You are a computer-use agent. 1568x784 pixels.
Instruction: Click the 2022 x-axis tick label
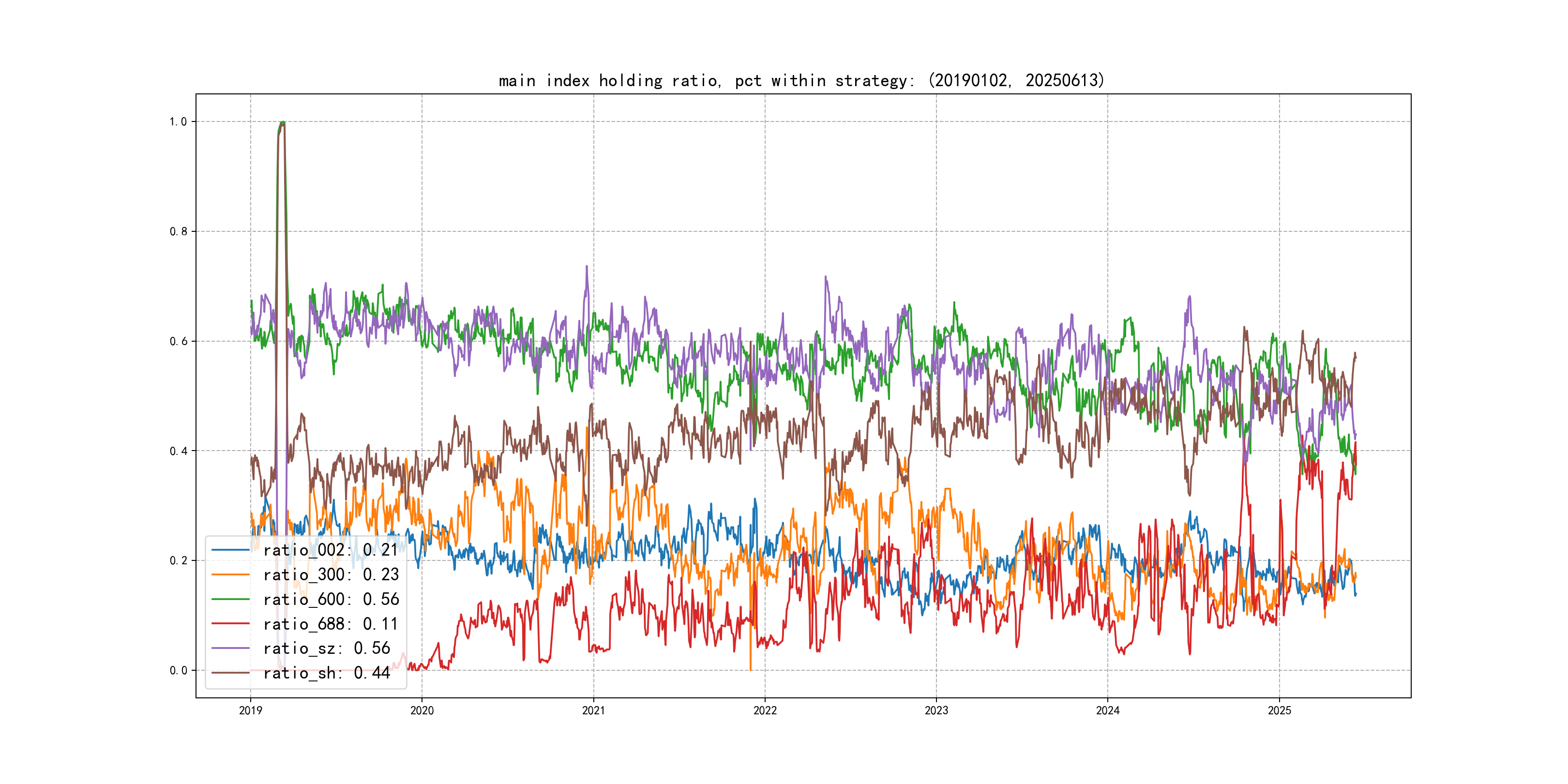[765, 710]
